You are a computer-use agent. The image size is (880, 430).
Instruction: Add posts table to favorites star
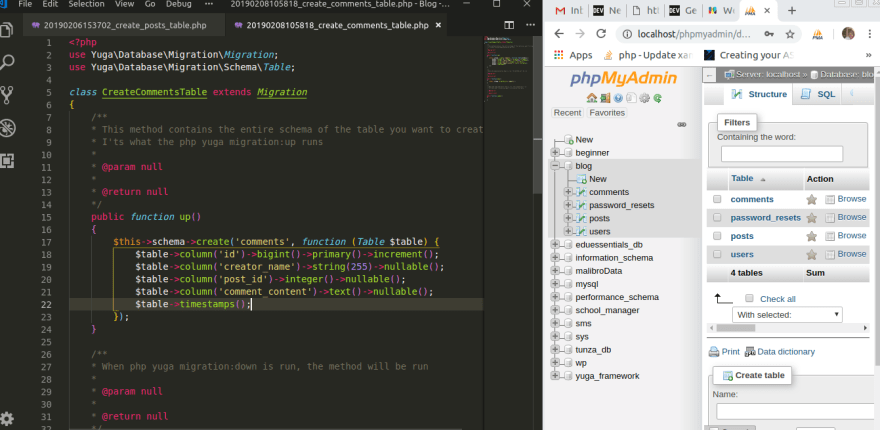click(x=811, y=236)
